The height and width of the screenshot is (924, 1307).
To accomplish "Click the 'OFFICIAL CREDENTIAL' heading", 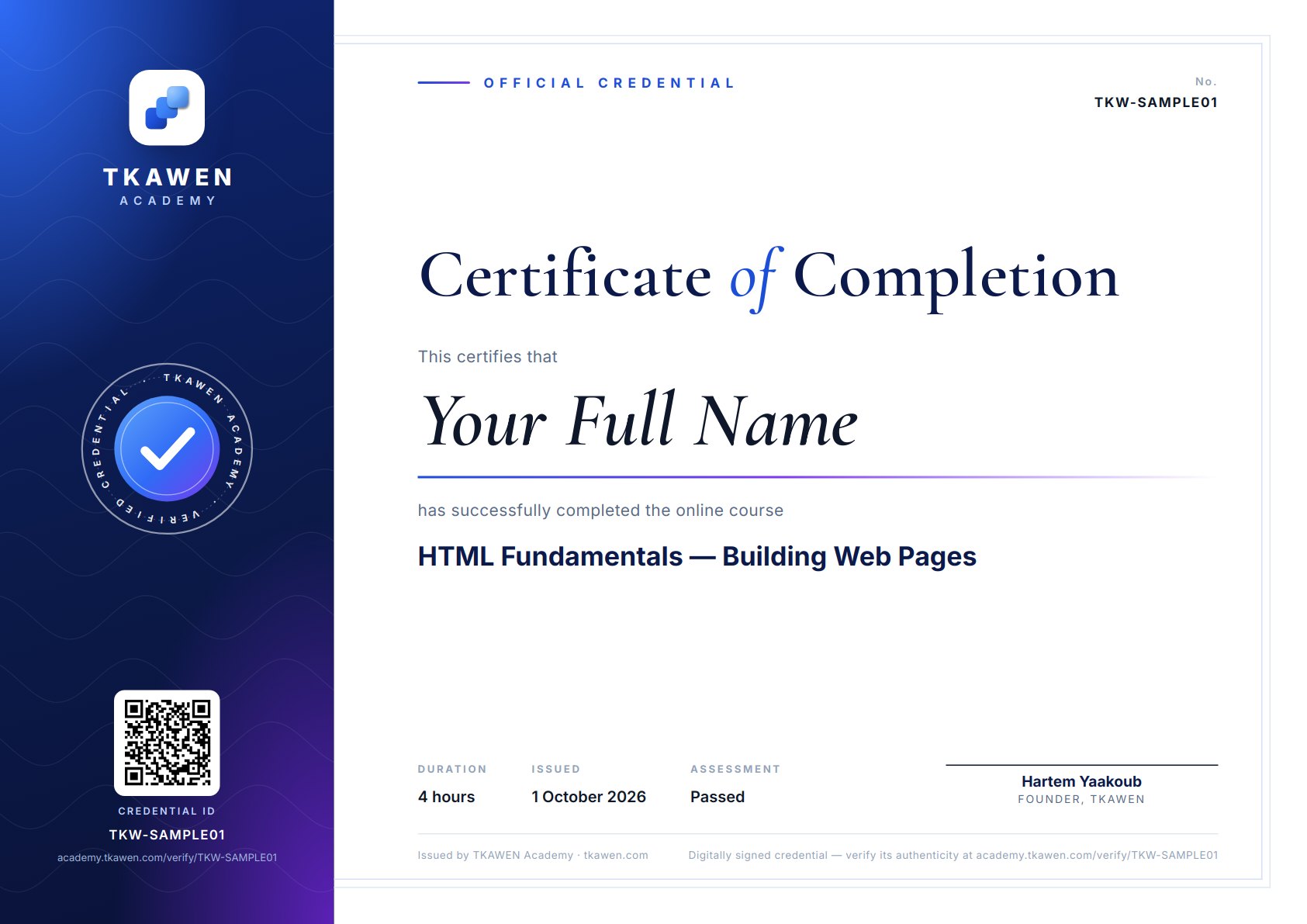I will [x=609, y=83].
